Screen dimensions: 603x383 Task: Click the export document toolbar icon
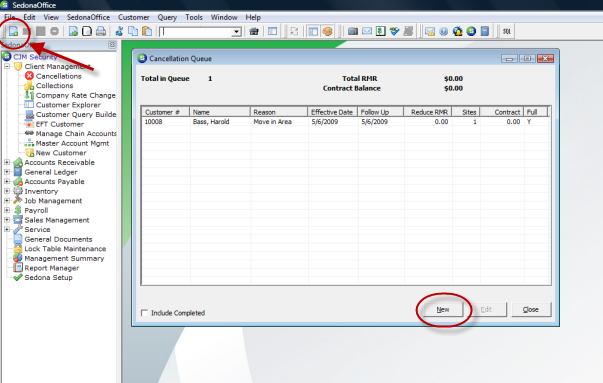73,31
